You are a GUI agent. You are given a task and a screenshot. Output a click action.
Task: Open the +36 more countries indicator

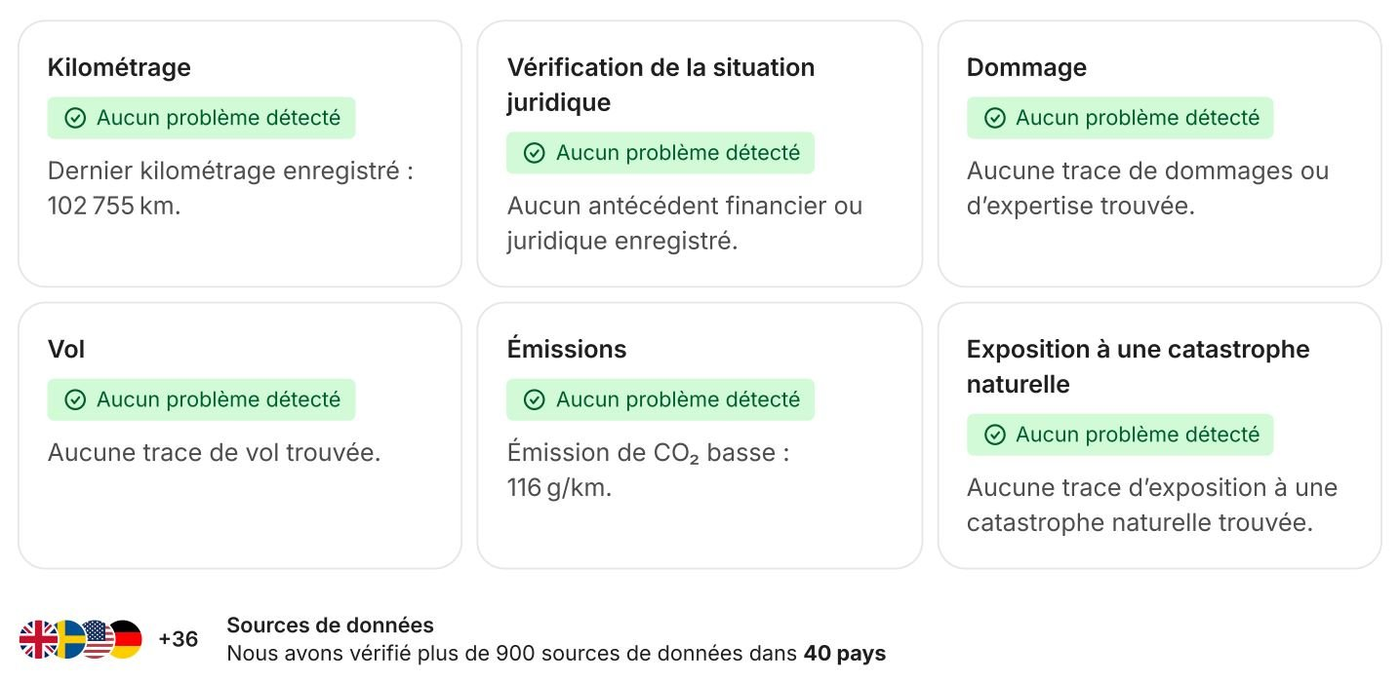(x=178, y=639)
